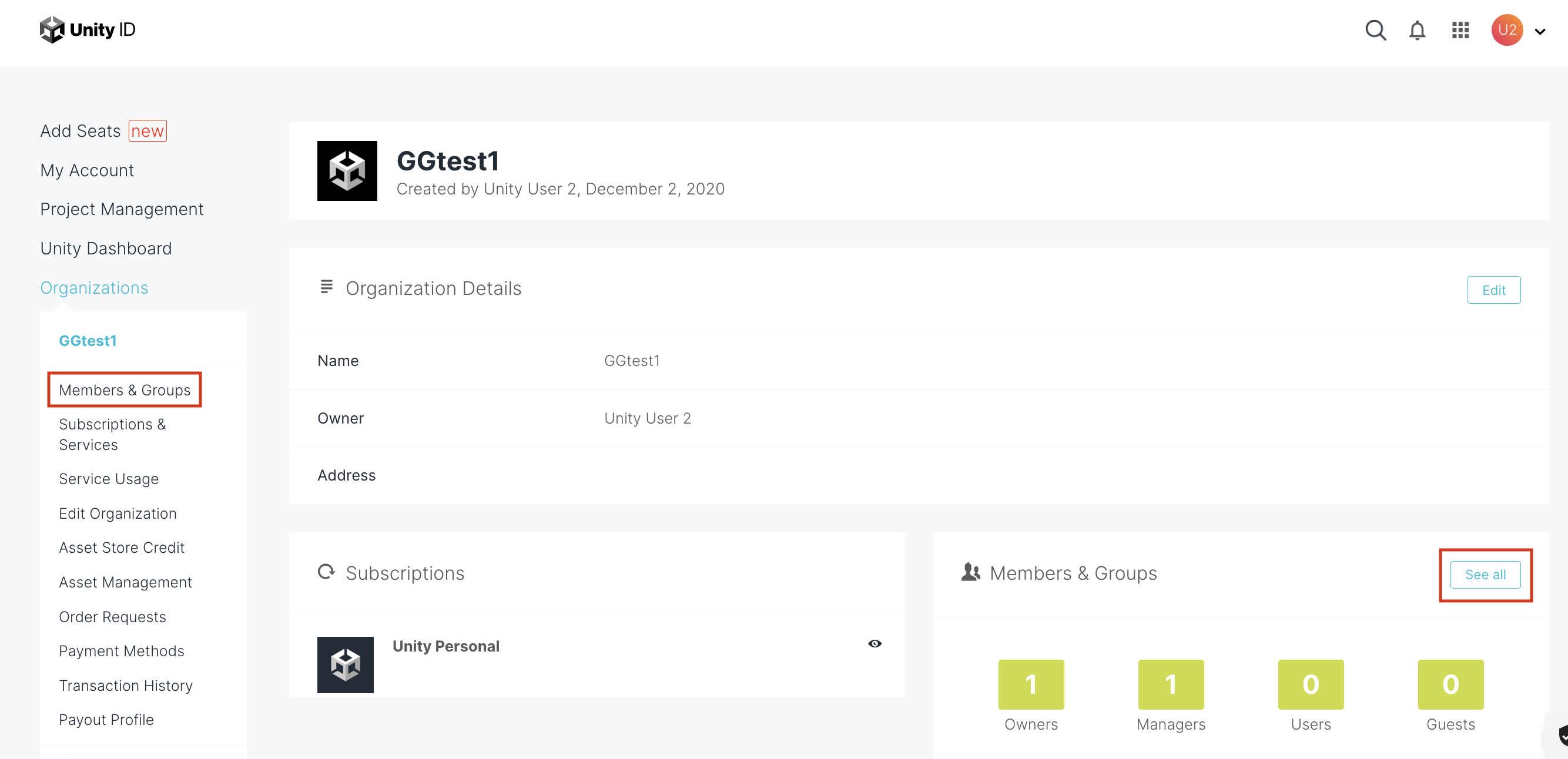This screenshot has height=759, width=1568.
Task: Toggle visibility of Unity Personal subscription
Action: click(875, 643)
